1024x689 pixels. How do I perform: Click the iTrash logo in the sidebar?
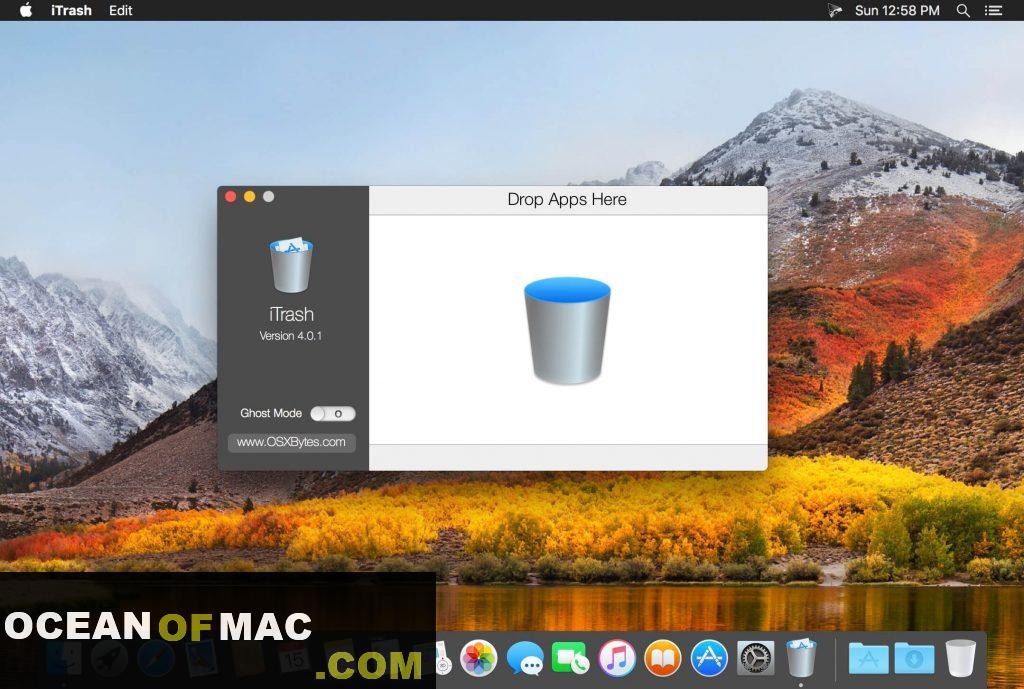[x=291, y=264]
